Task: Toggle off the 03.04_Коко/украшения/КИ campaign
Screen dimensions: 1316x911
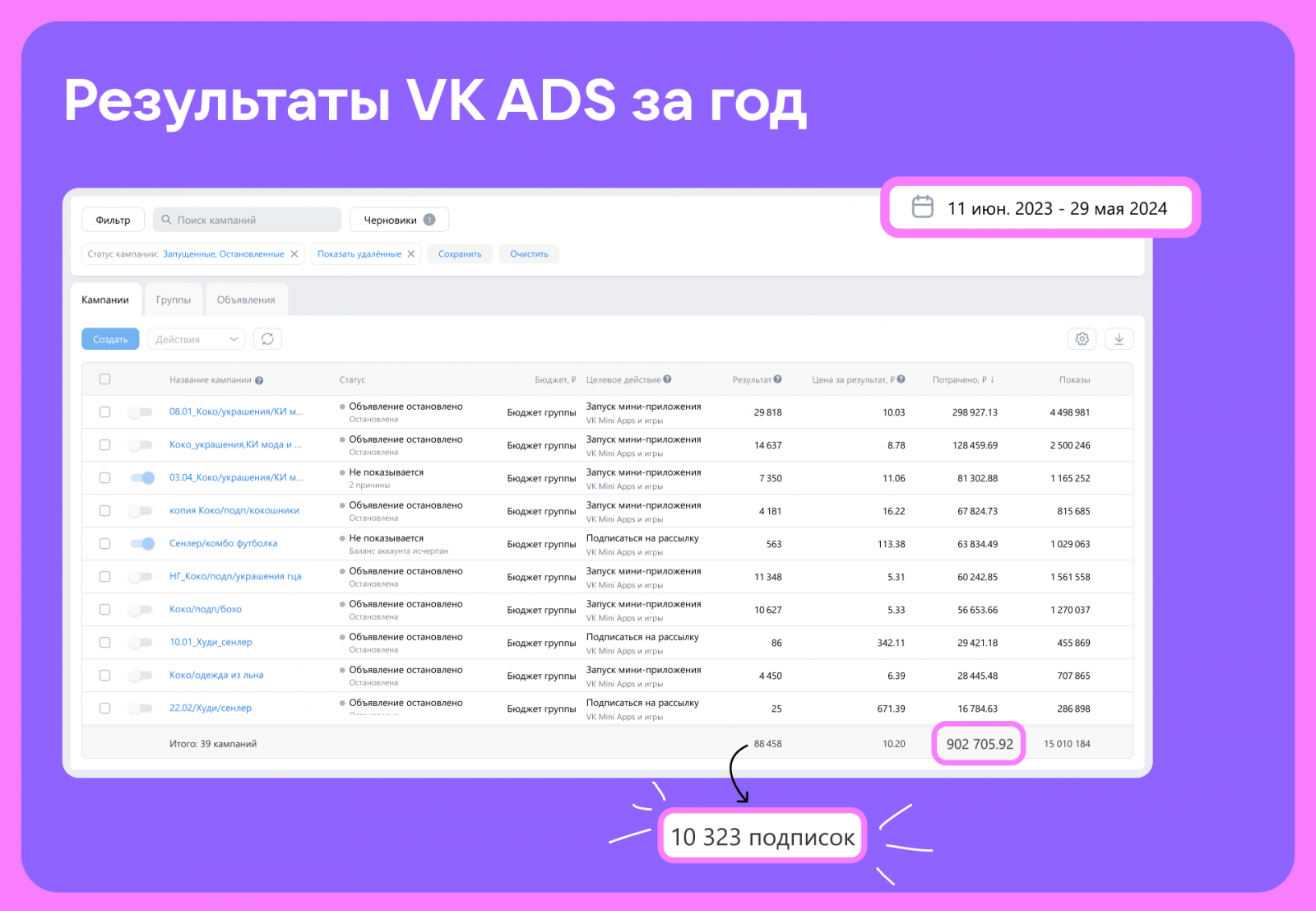Action: pos(142,477)
